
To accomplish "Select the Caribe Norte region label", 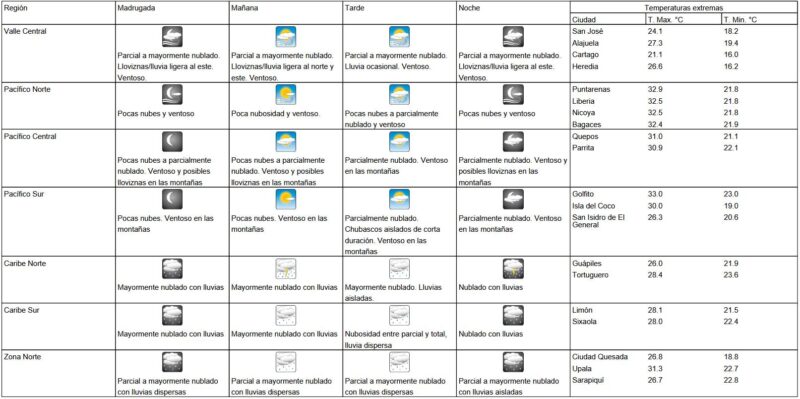I will 24,263.
